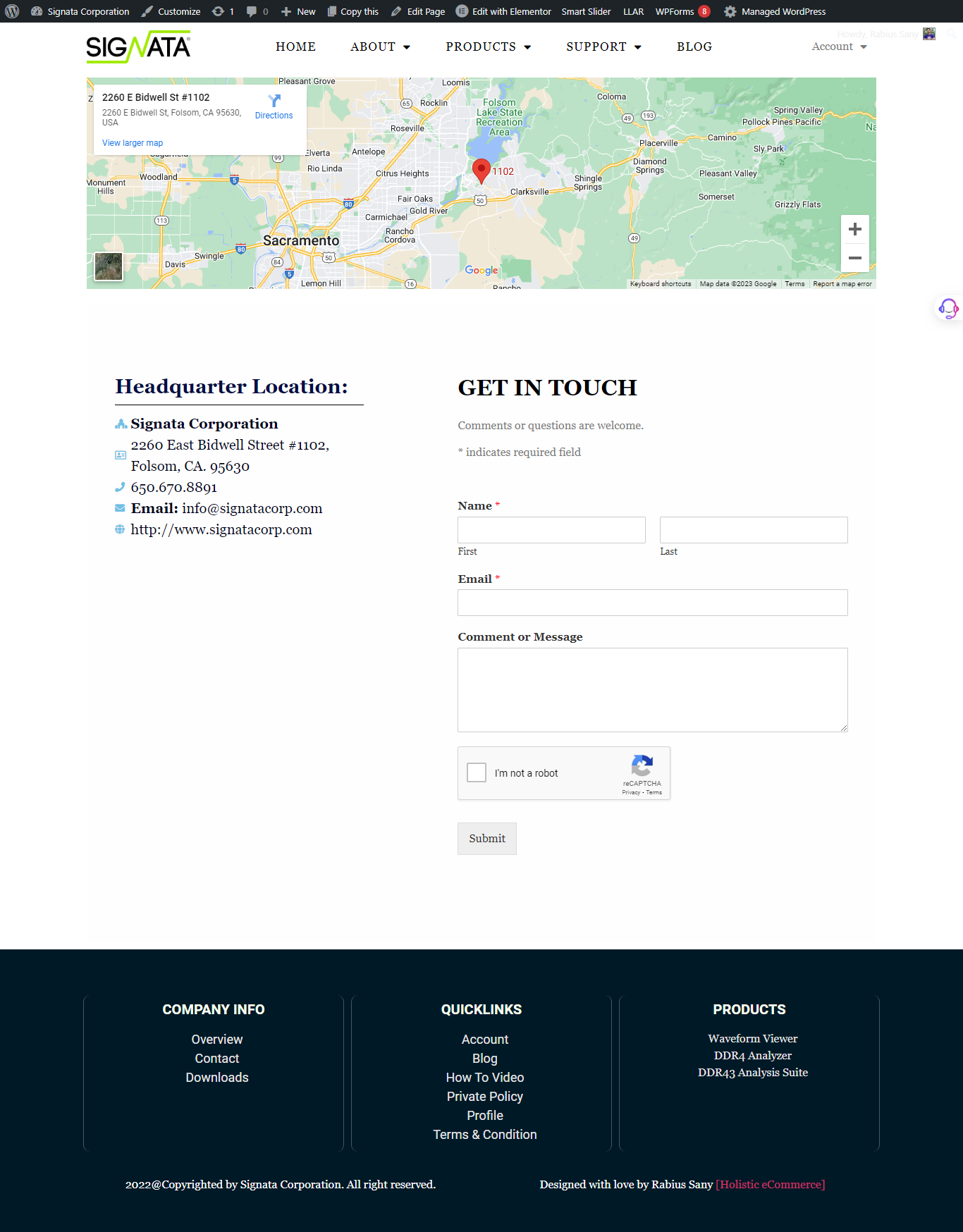The width and height of the screenshot is (963, 1232).
Task: Check the I'm not a robot box
Action: click(x=477, y=772)
